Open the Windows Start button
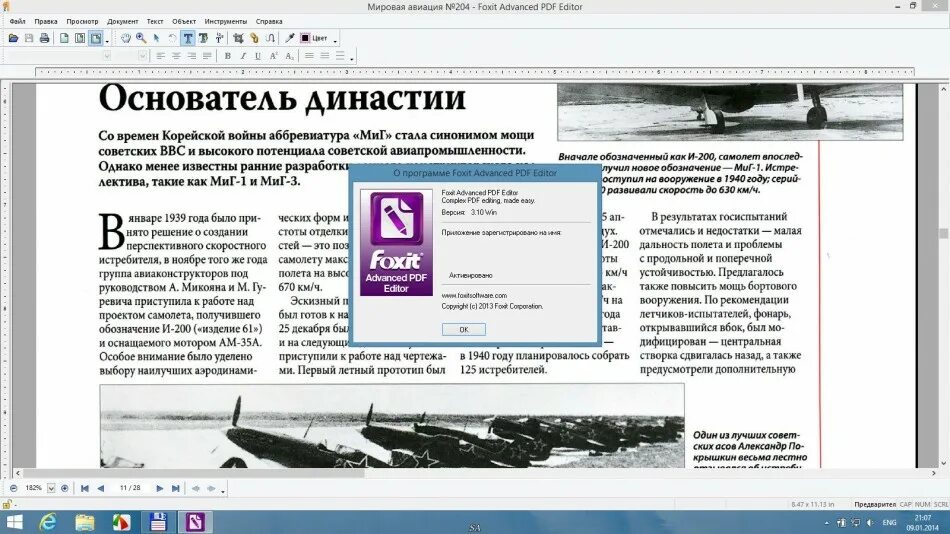 coord(14,522)
